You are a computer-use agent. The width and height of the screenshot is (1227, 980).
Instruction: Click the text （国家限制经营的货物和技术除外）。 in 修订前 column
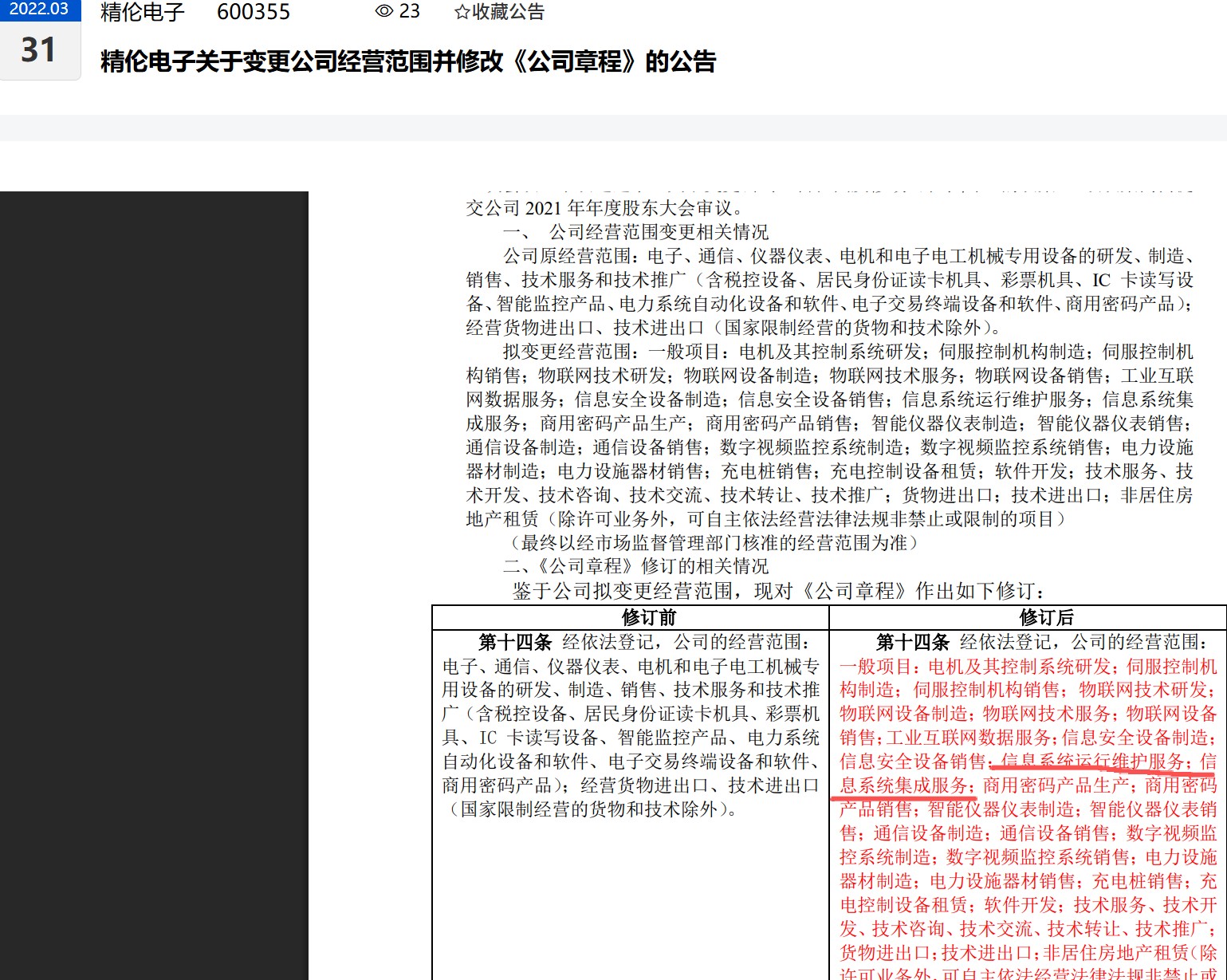click(x=594, y=809)
